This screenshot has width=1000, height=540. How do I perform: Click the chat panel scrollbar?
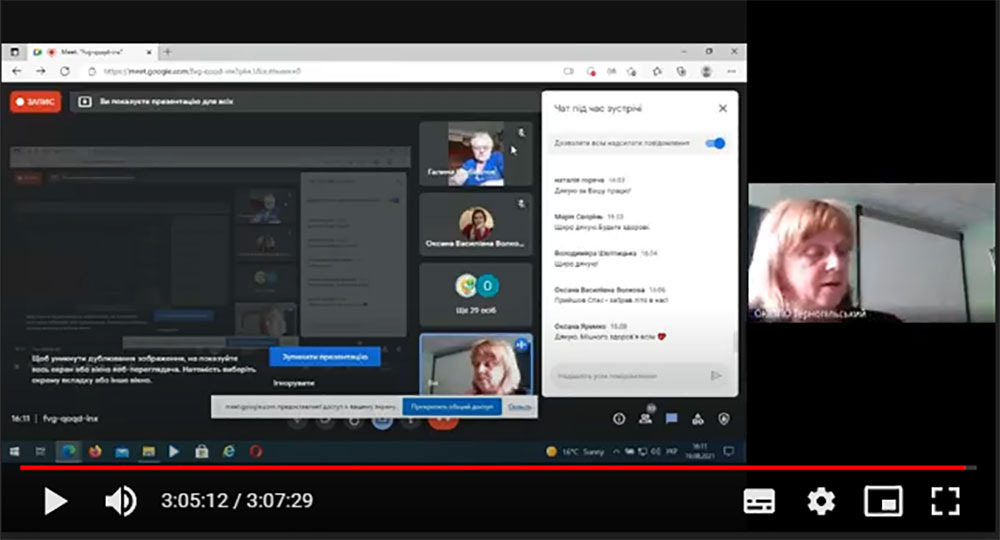735,341
